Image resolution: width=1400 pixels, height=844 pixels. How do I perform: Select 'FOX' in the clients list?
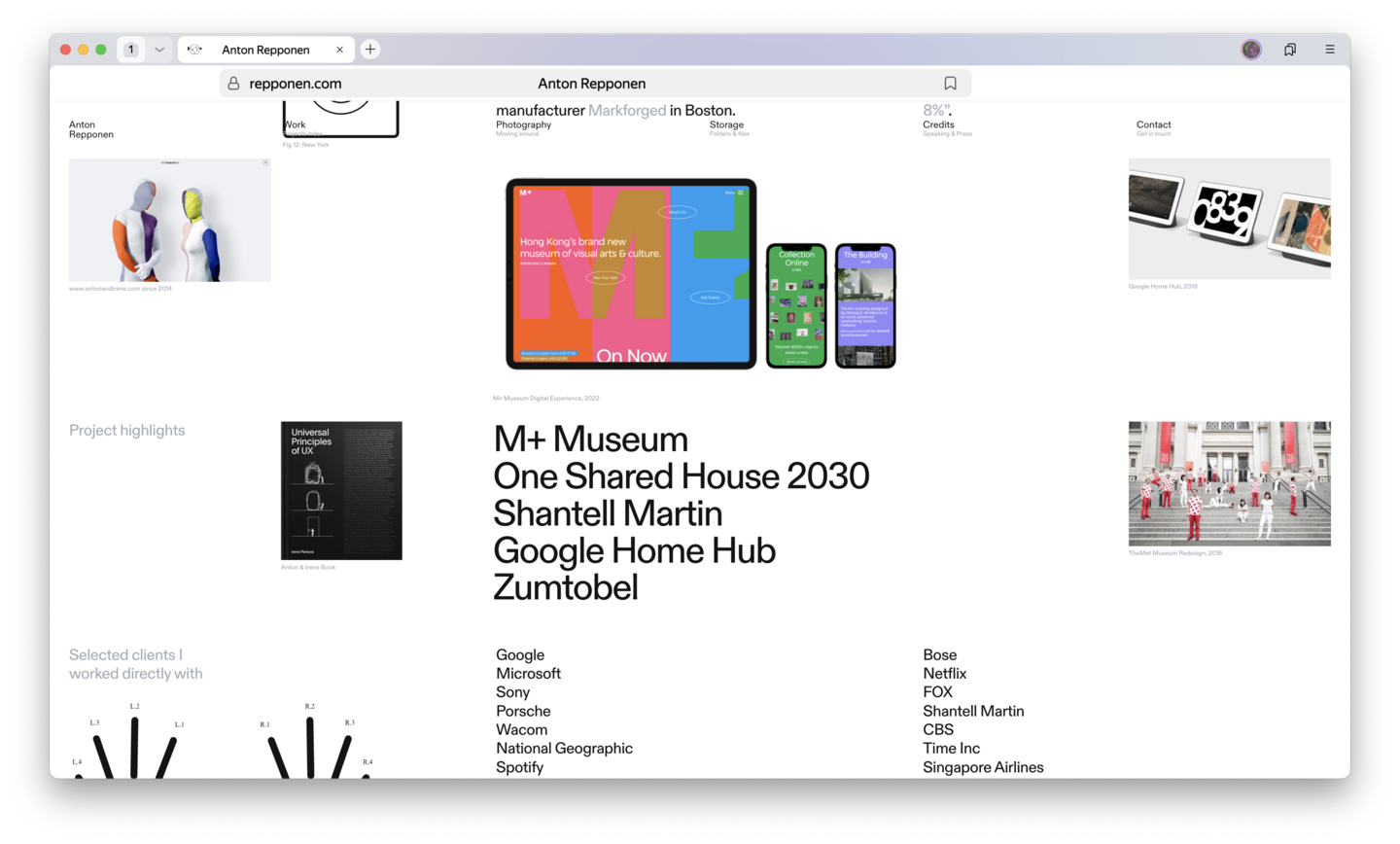point(937,692)
